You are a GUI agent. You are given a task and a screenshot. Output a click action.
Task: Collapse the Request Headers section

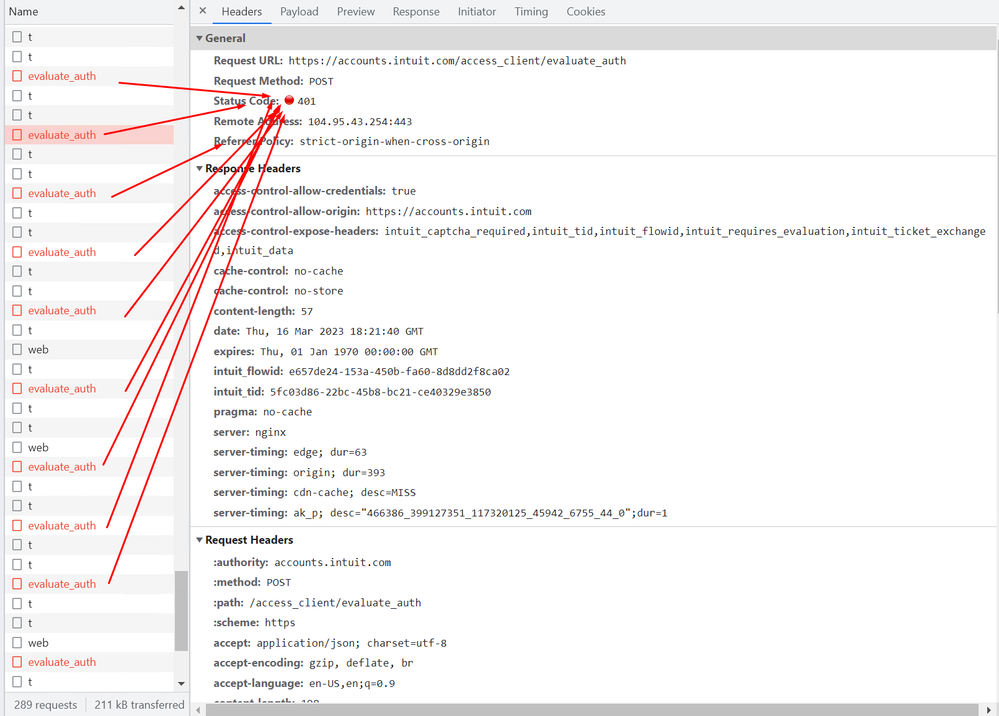(x=199, y=540)
